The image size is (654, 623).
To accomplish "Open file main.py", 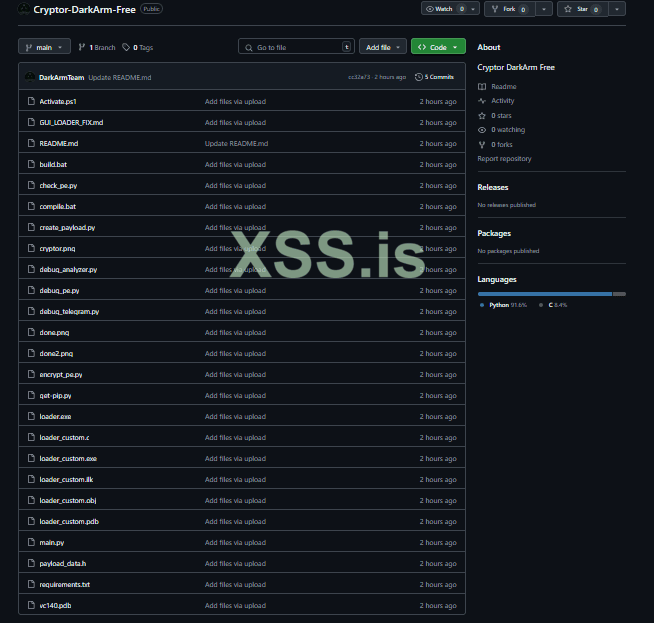I will (x=52, y=543).
